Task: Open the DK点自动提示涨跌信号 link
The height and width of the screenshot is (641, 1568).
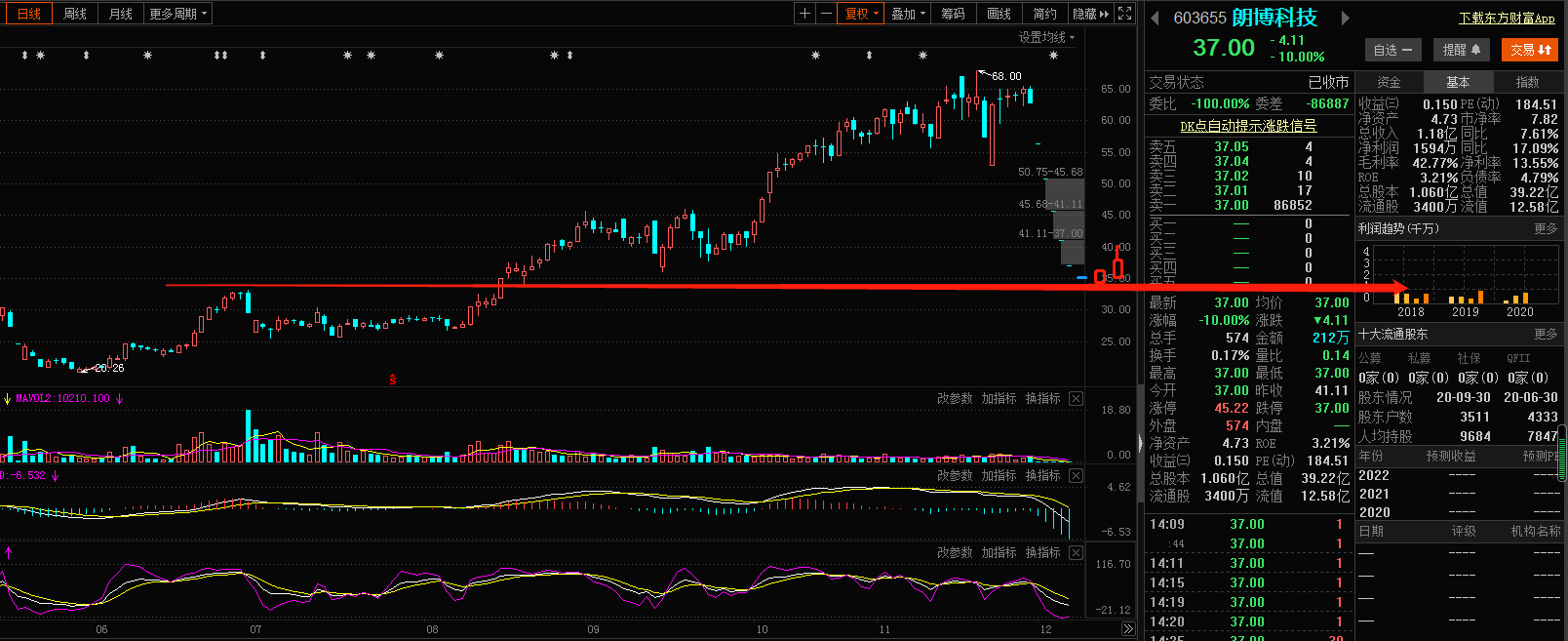Action: 1248,126
